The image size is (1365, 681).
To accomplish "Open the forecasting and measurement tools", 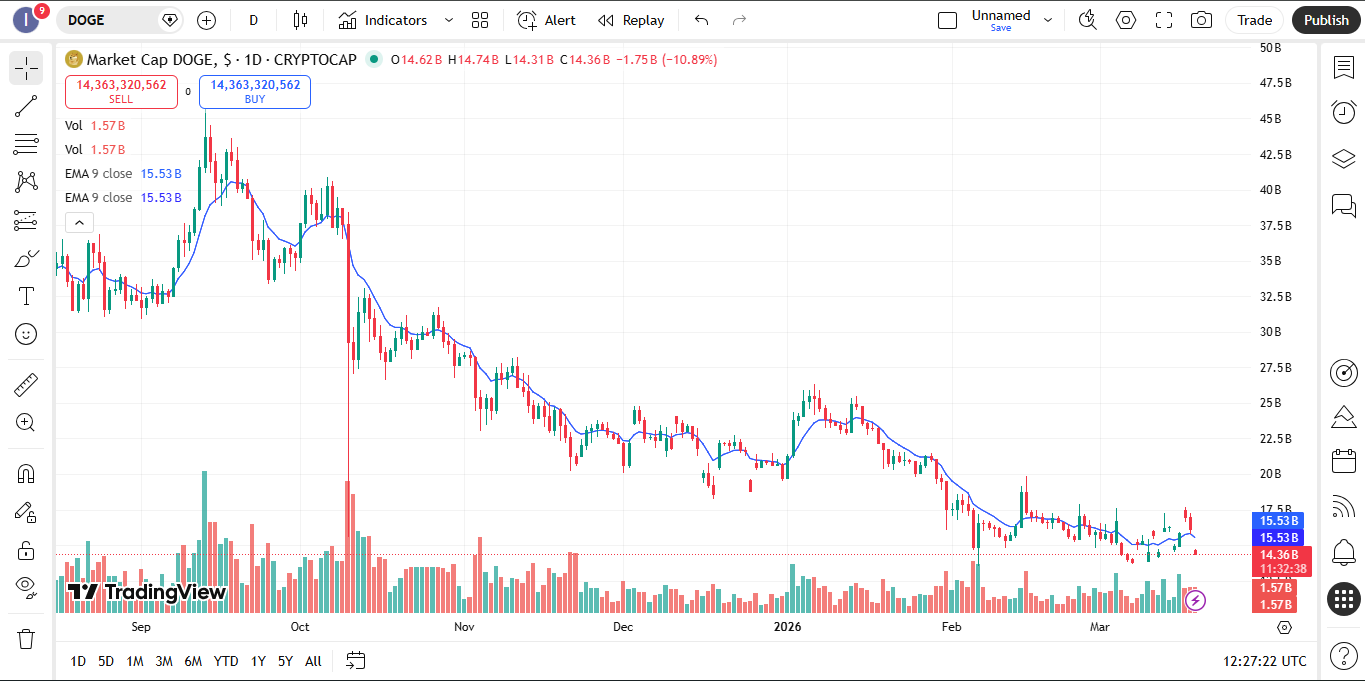I will coord(26,220).
